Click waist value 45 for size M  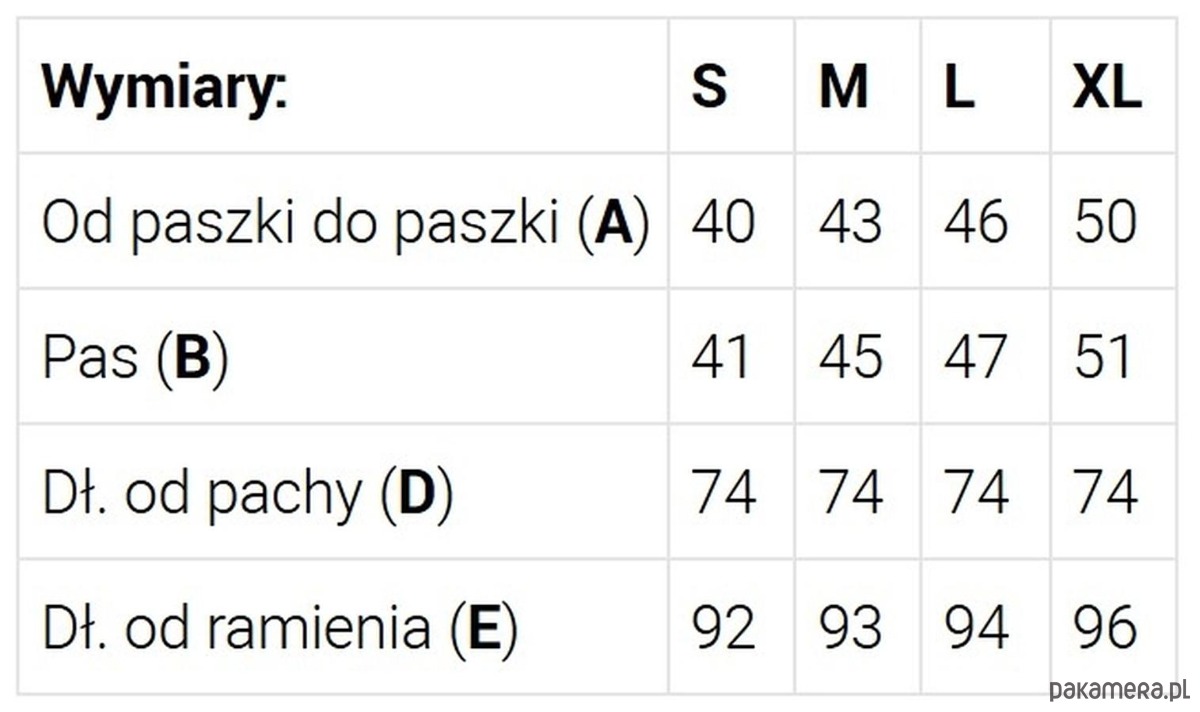[x=850, y=357]
